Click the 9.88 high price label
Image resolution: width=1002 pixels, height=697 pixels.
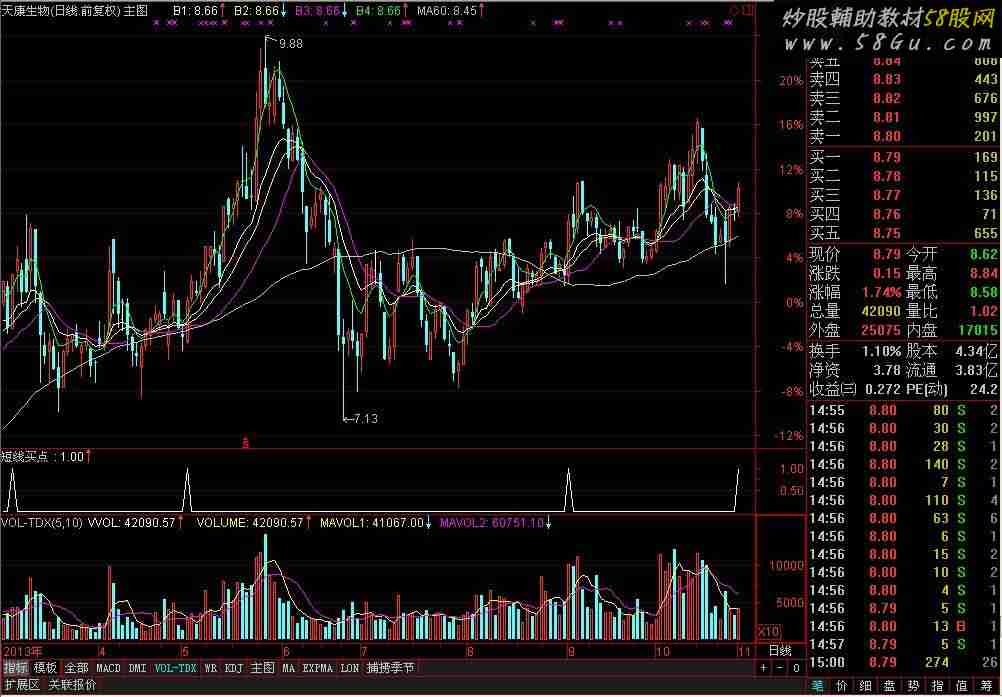tap(291, 43)
